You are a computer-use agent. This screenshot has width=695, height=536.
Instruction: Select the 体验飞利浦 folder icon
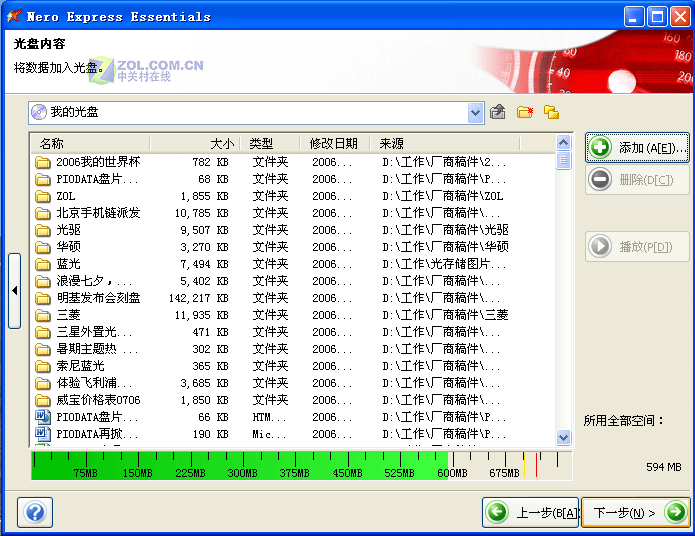43,383
